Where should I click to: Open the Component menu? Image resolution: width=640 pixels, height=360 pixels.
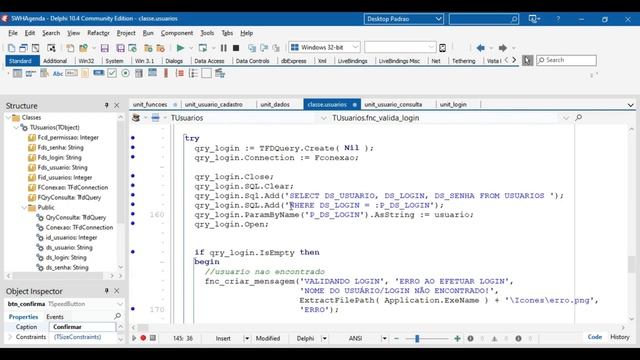coord(177,33)
